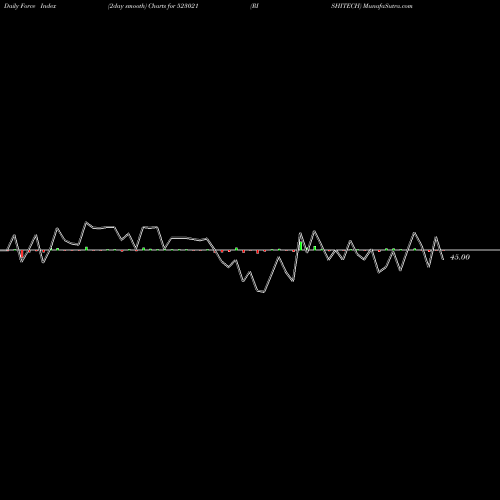Click the '(2day smooth) Charts for 523021' text
The height and width of the screenshot is (500, 500).
pos(153,6)
